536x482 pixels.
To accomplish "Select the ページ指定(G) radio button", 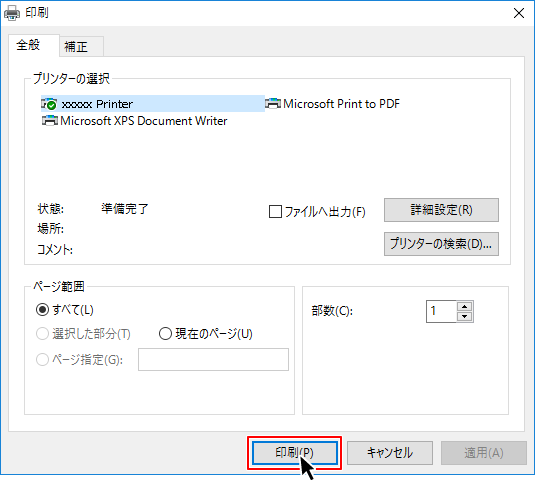I will tap(42, 359).
